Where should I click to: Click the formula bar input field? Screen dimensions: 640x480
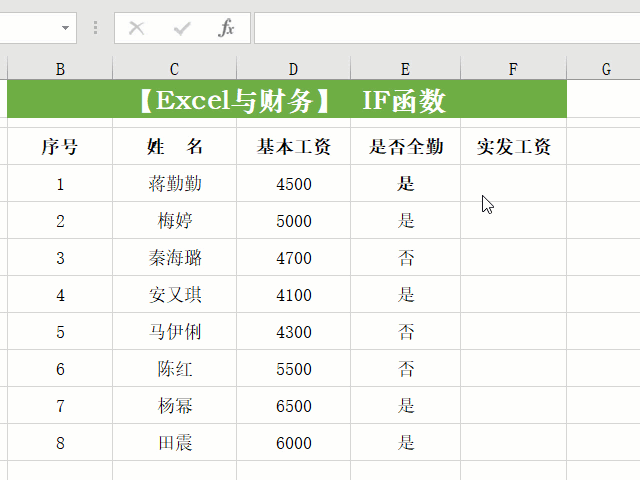(447, 28)
